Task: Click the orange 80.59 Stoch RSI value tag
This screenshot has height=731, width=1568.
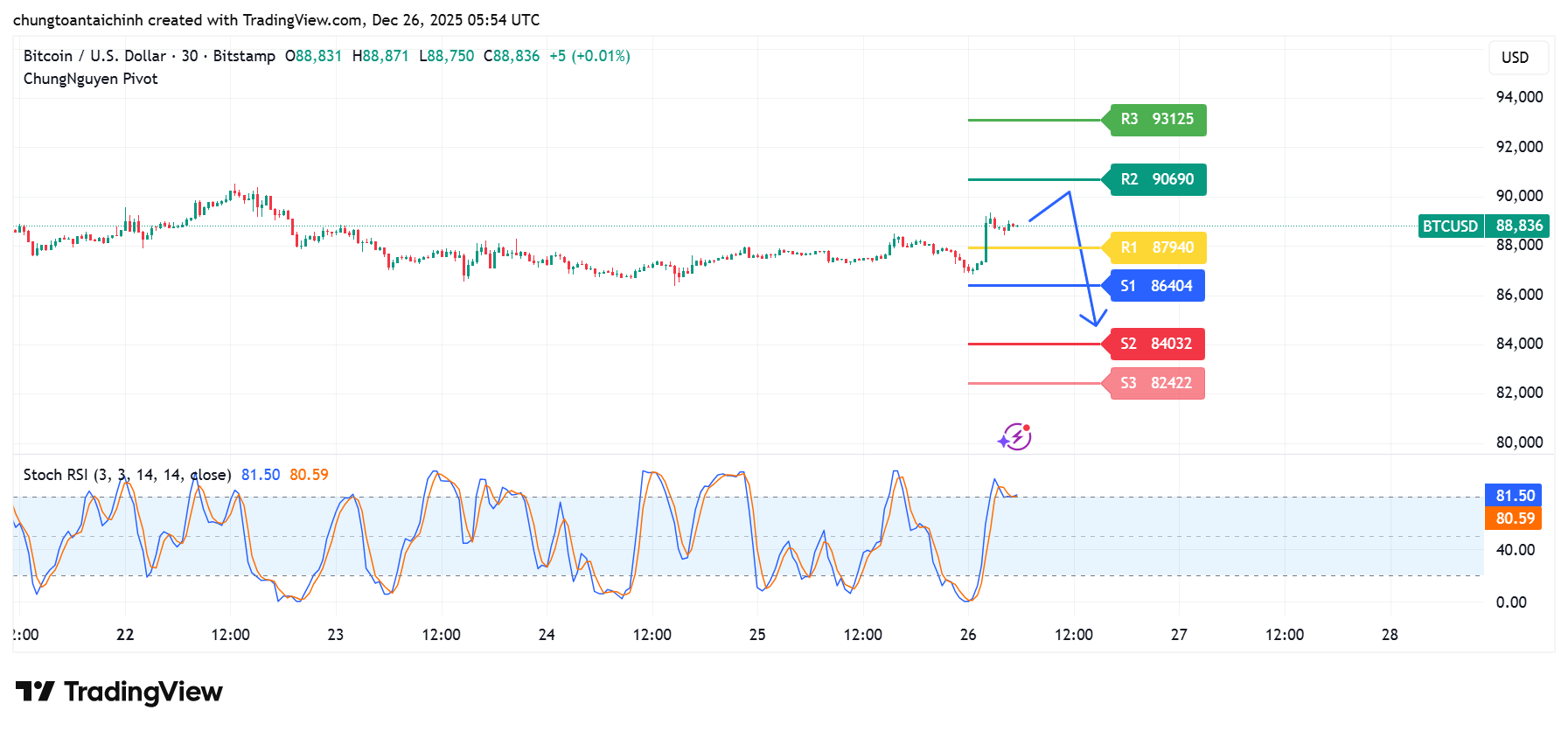Action: 1514,519
